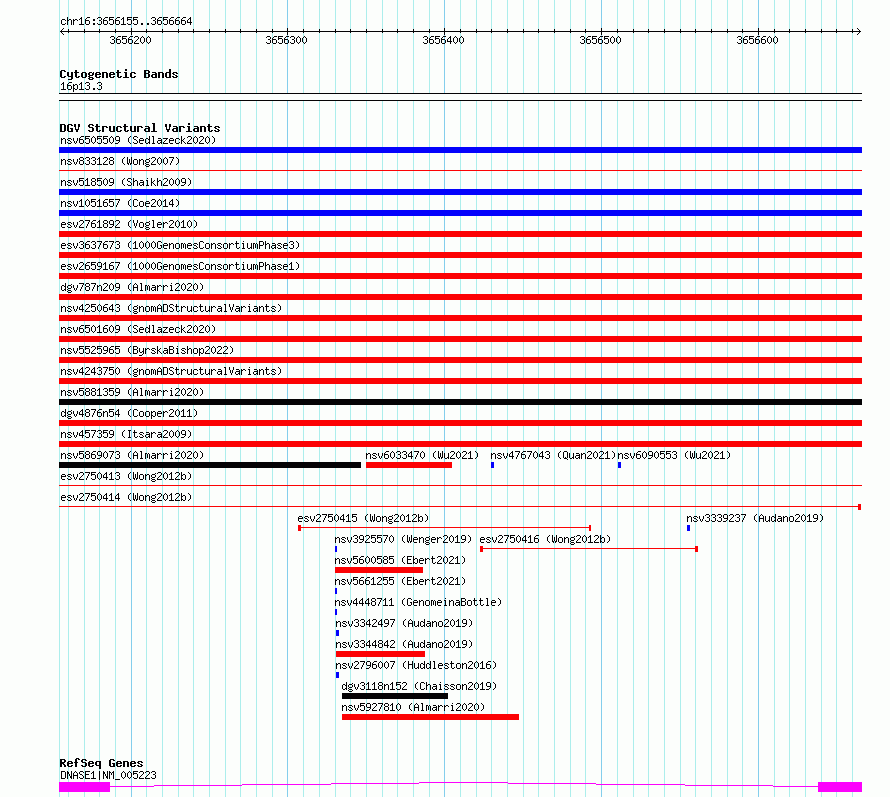This screenshot has width=890, height=797.
Task: Open nsv4250643 (gnomADStructuralVariants) label
Action: pyautogui.click(x=171, y=308)
